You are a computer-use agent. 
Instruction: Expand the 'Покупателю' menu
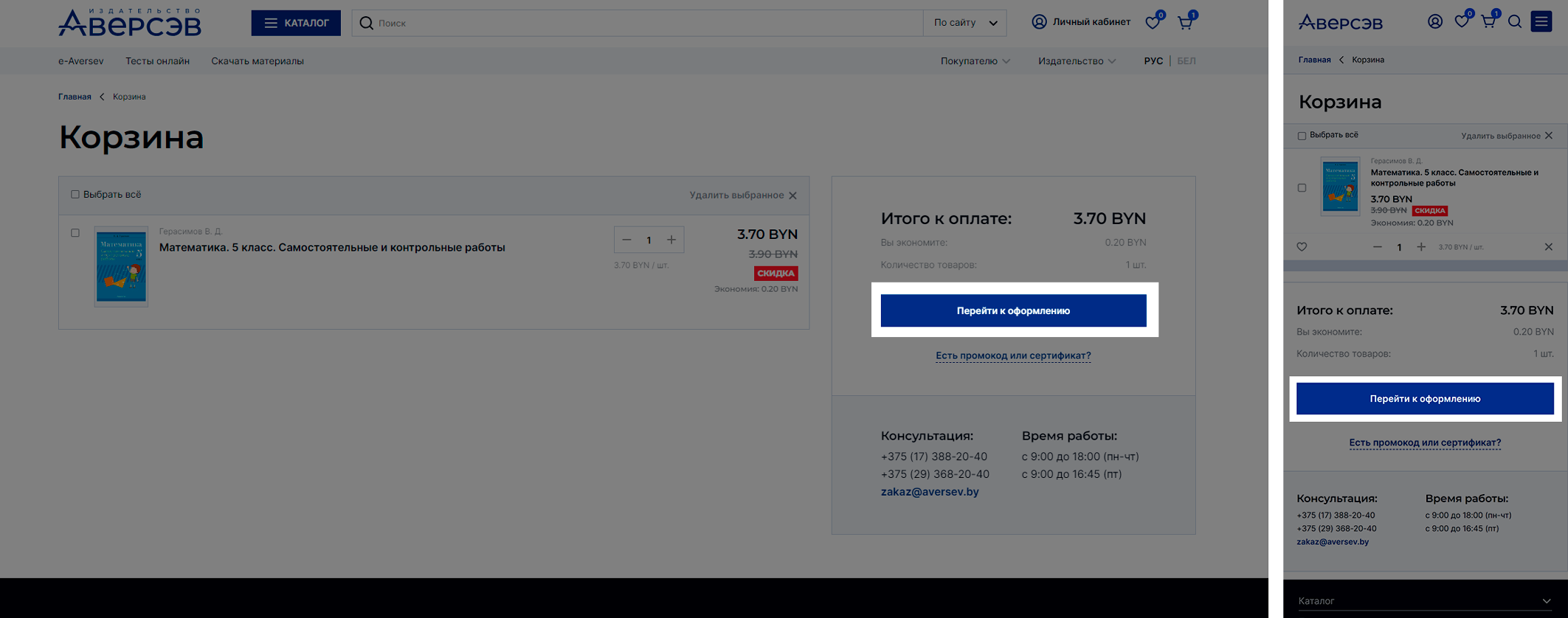(975, 61)
